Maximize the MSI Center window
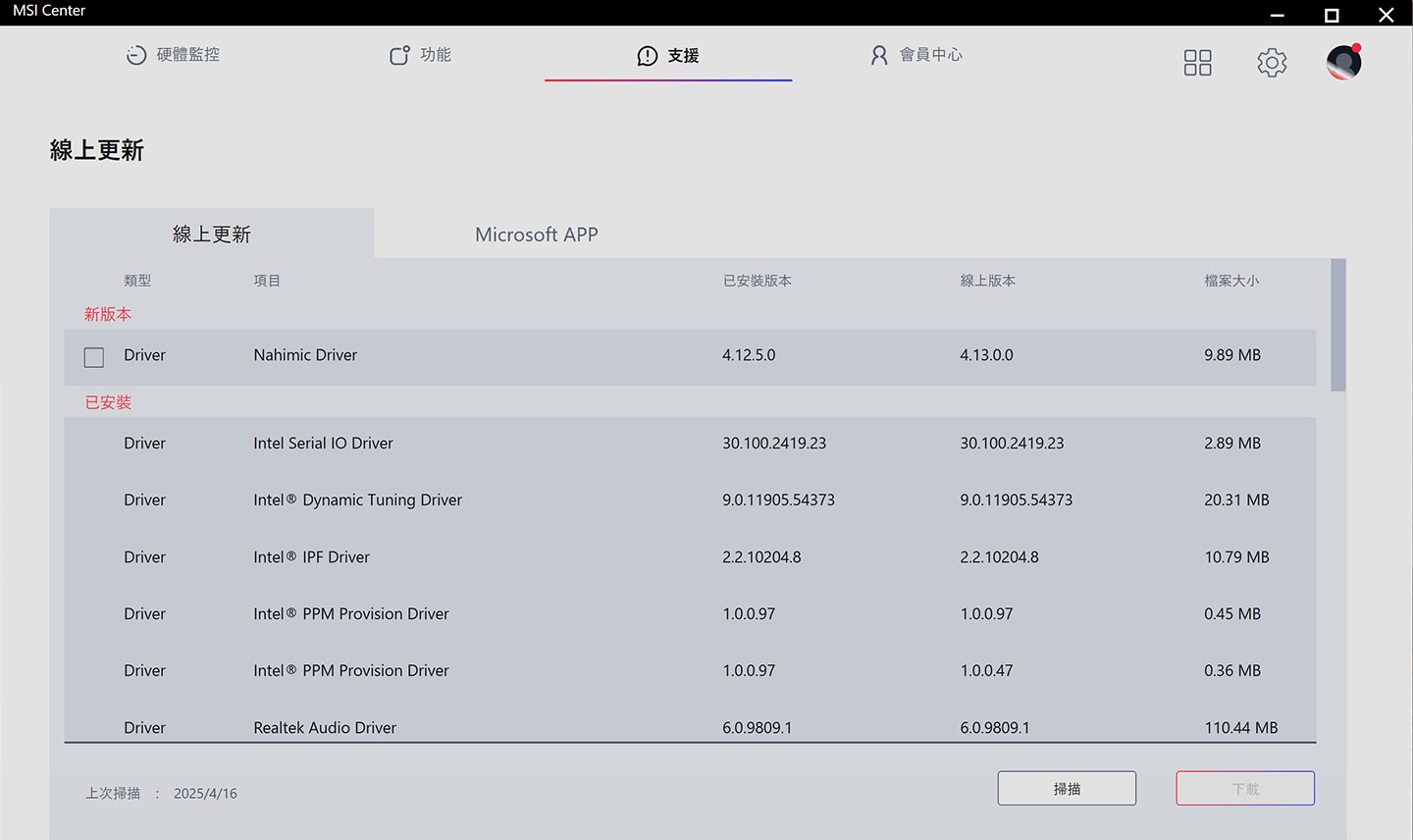The height and width of the screenshot is (840, 1413). point(1332,15)
